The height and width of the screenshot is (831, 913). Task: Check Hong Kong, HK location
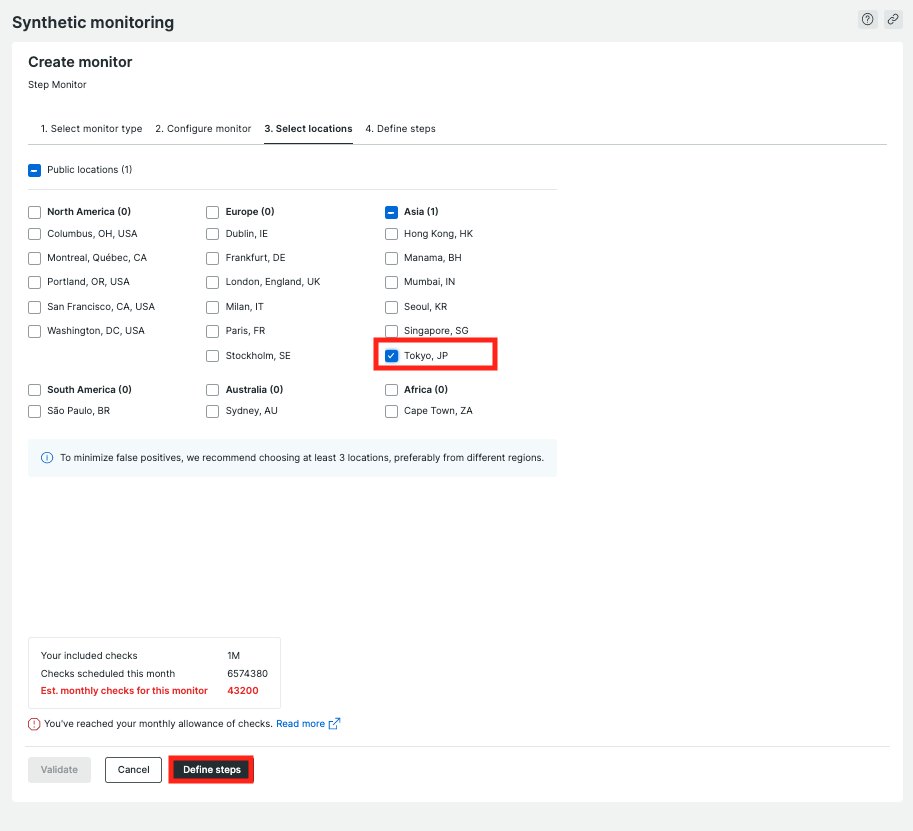coord(391,234)
